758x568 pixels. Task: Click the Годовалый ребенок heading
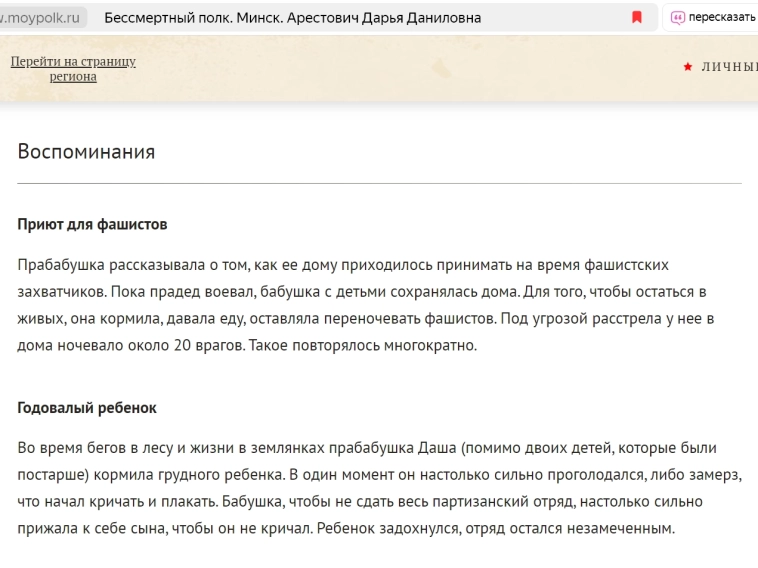click(x=87, y=408)
